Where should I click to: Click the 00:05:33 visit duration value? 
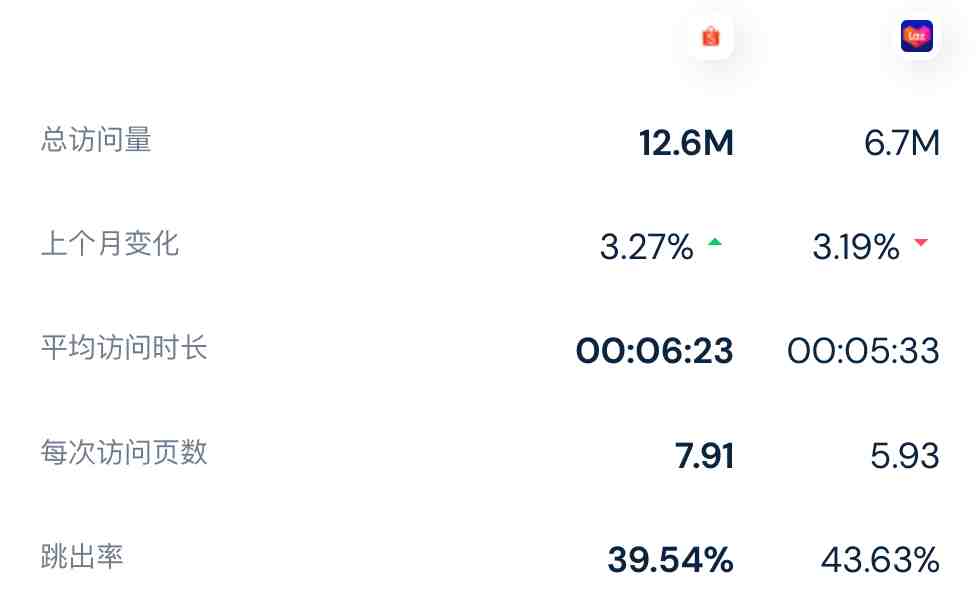(863, 350)
